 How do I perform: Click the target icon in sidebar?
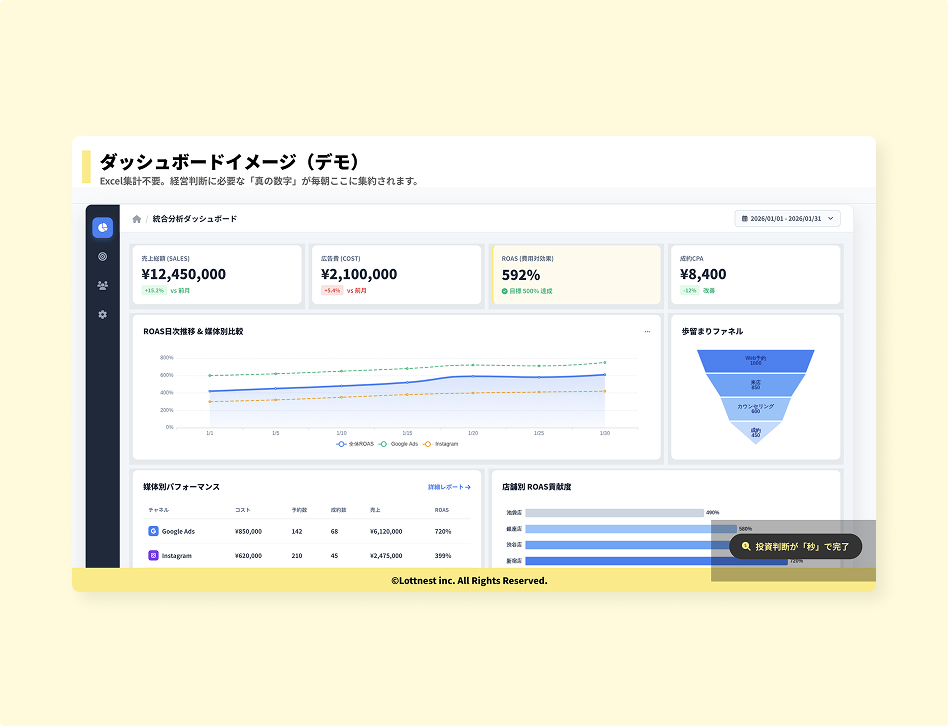[x=102, y=257]
